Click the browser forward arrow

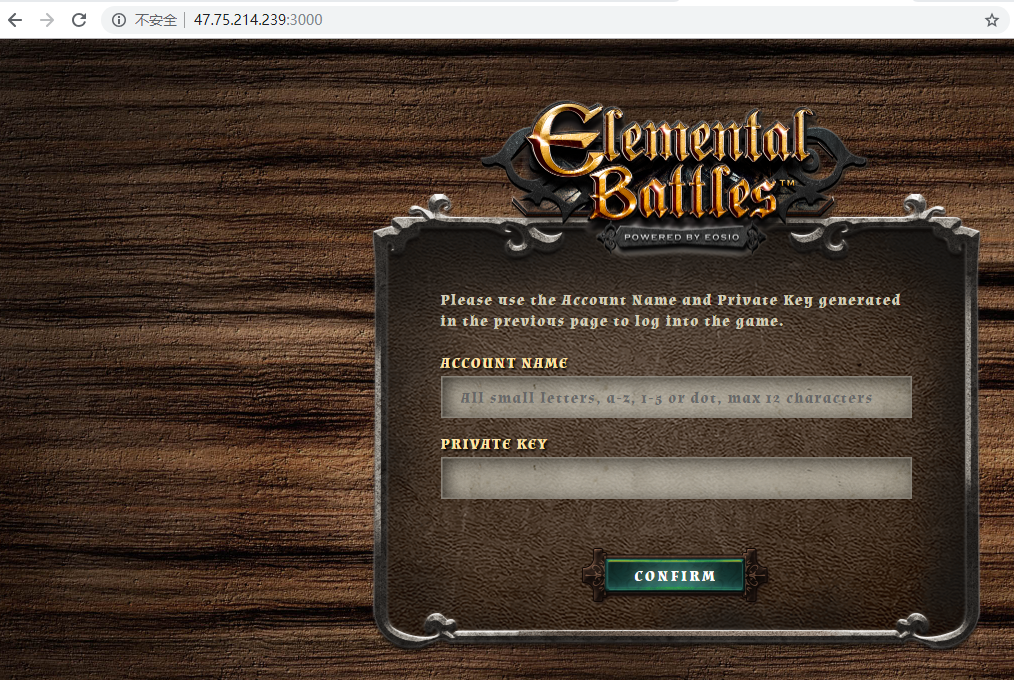click(x=47, y=20)
